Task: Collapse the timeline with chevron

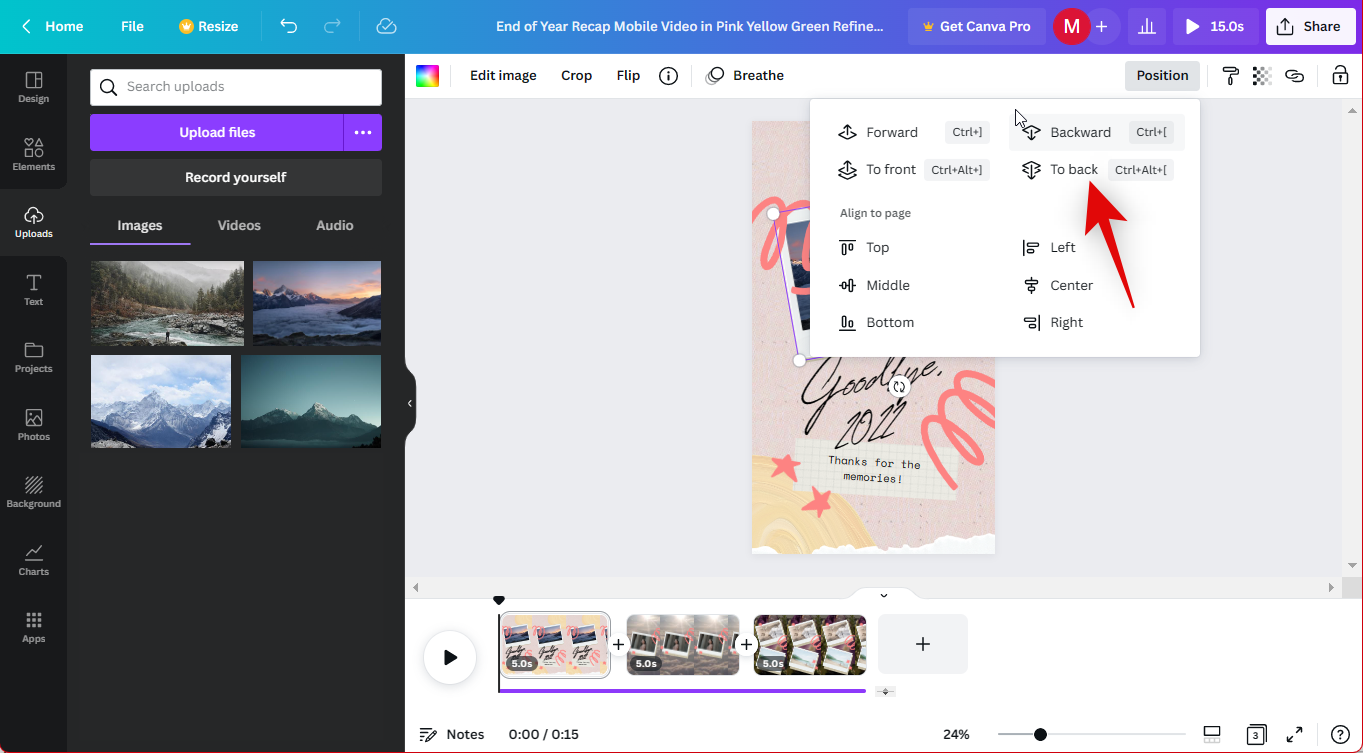Action: [x=884, y=595]
